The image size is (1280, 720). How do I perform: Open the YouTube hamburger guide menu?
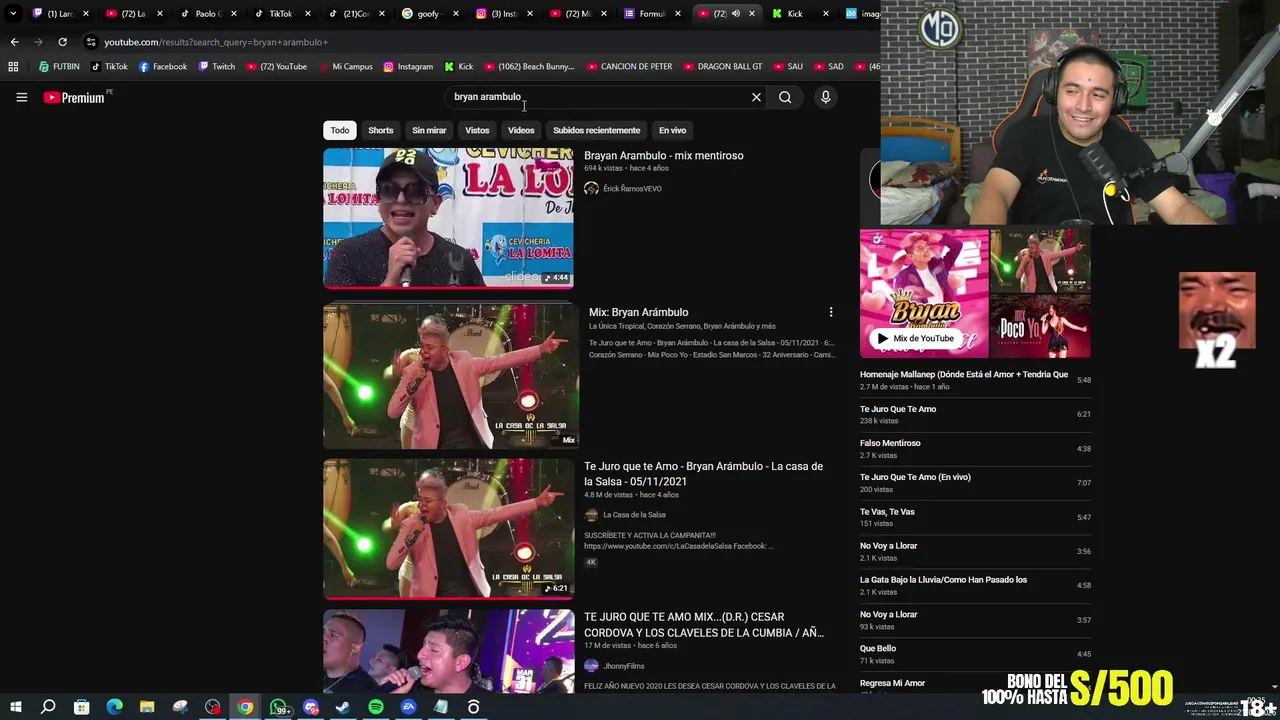(21, 97)
